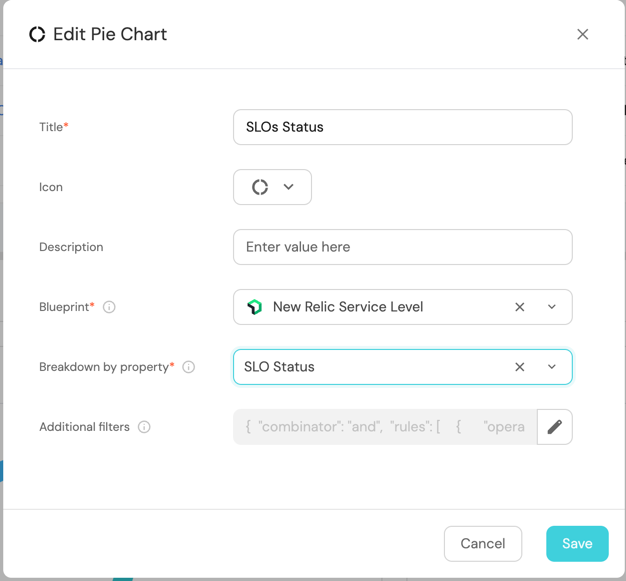Screen dimensions: 626x581
Task: Open the Icon picker pie chart icon
Action: tap(260, 187)
